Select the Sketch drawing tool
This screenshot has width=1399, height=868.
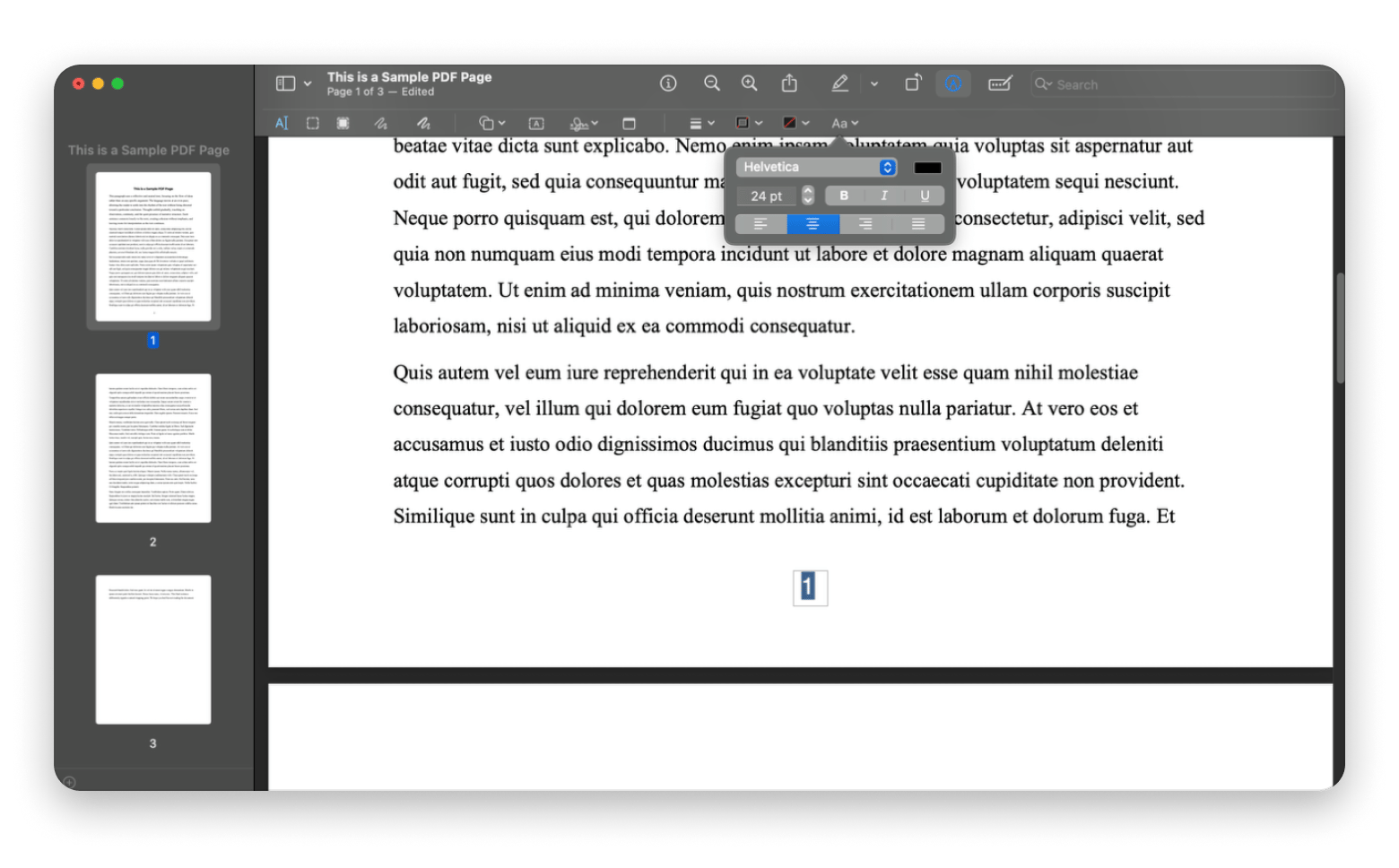[x=381, y=123]
